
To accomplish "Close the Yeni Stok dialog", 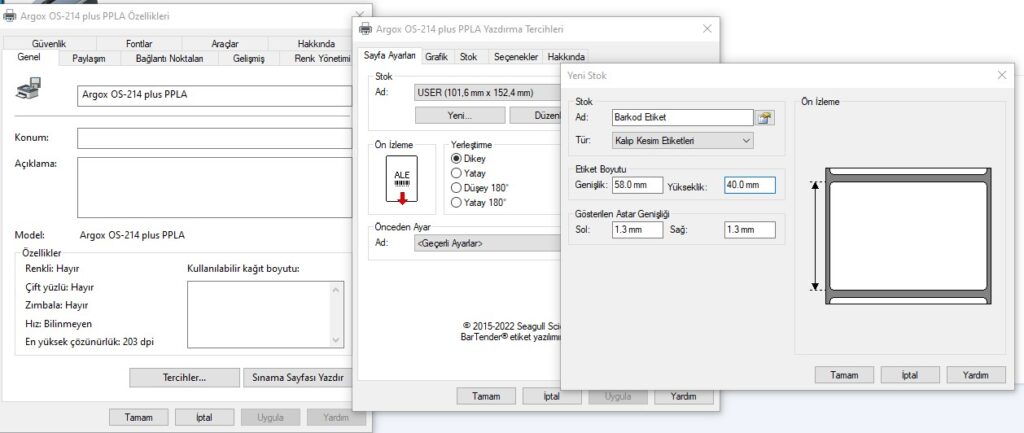I will pos(1001,75).
